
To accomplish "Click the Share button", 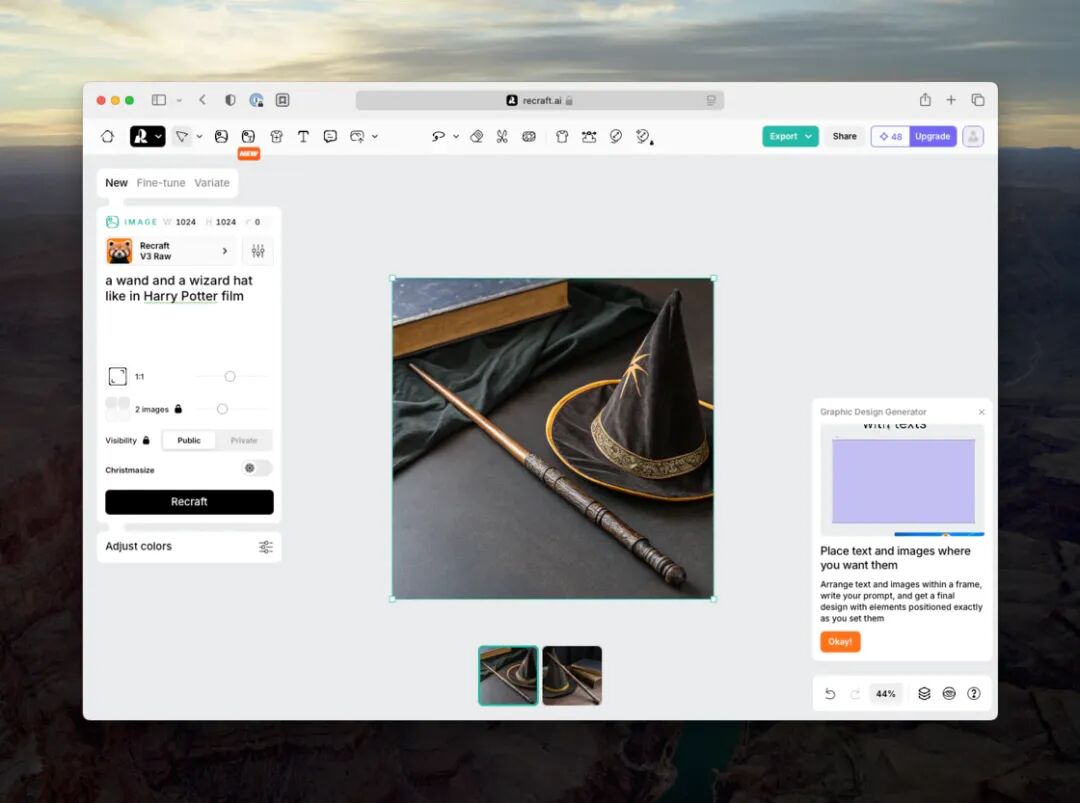I will [844, 136].
